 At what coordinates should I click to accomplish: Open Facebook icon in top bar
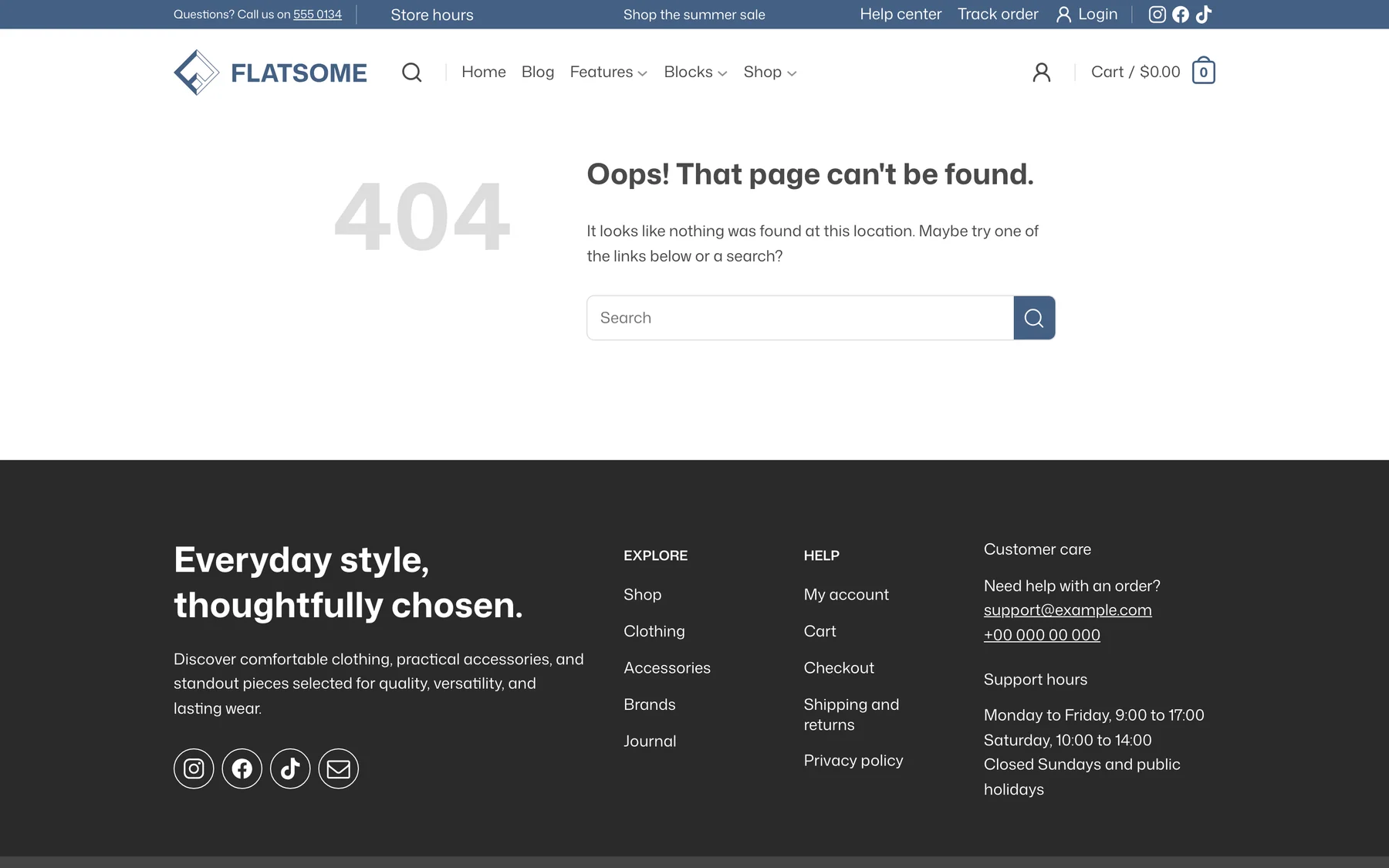[1181, 14]
